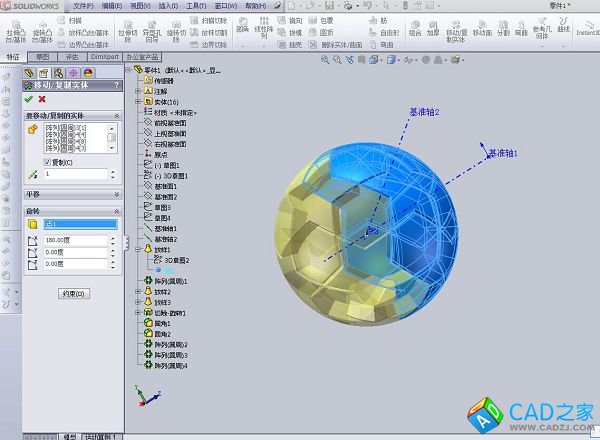Click the 约束(O) constraints button
Image resolution: width=600 pixels, height=440 pixels.
(x=74, y=293)
